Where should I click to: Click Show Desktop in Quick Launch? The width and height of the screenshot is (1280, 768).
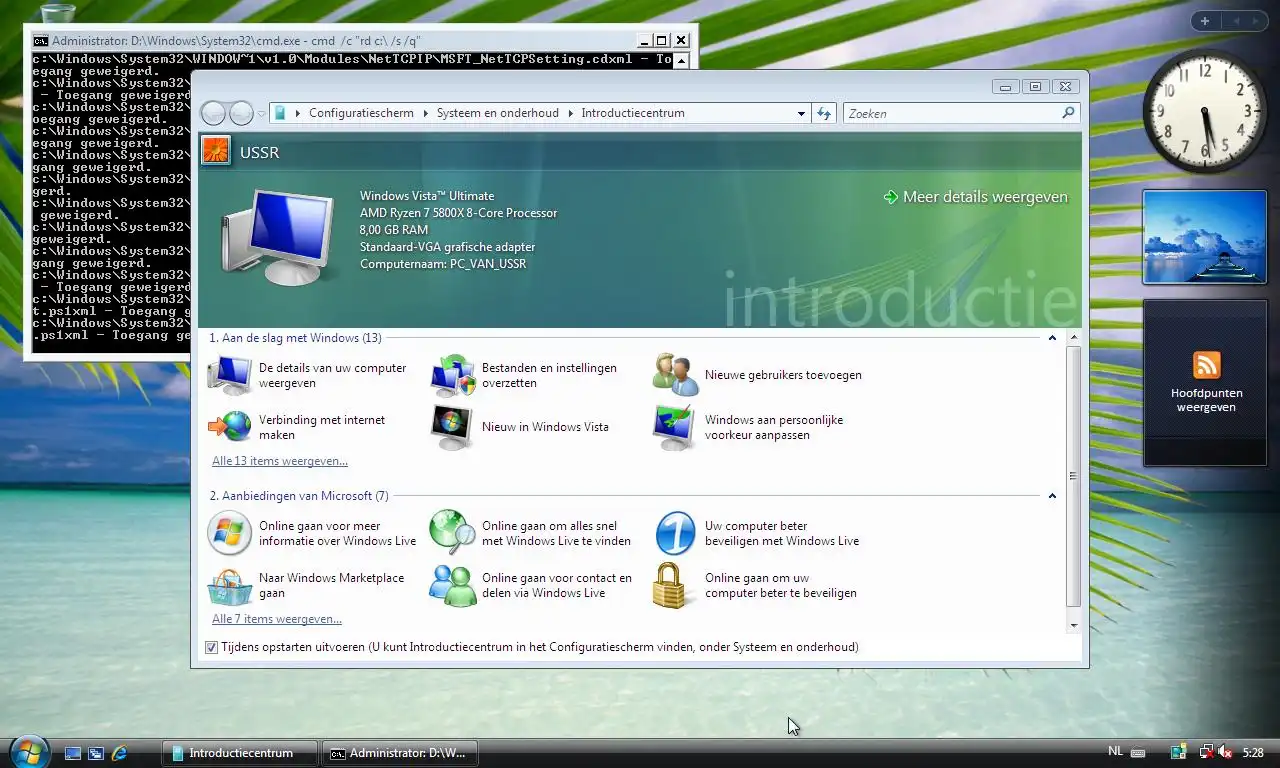coord(73,753)
